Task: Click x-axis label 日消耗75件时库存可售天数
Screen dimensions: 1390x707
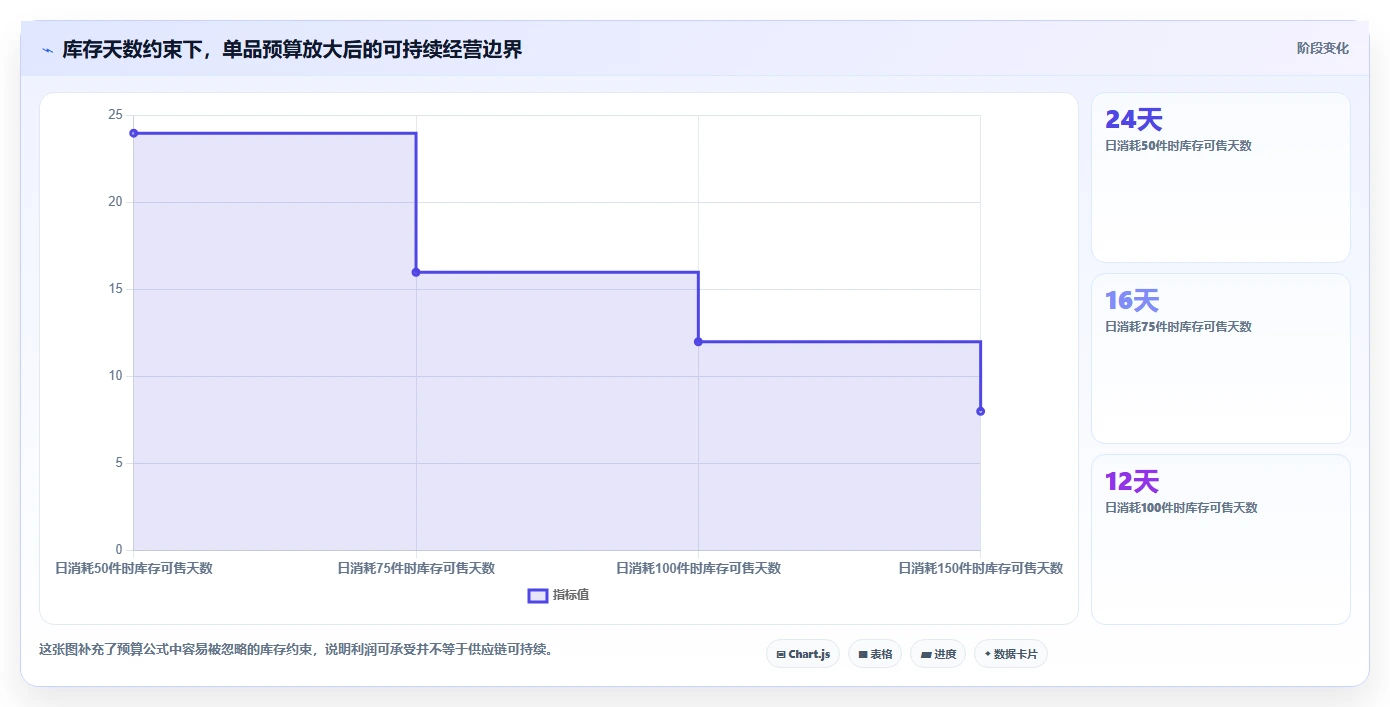Action: click(x=416, y=568)
